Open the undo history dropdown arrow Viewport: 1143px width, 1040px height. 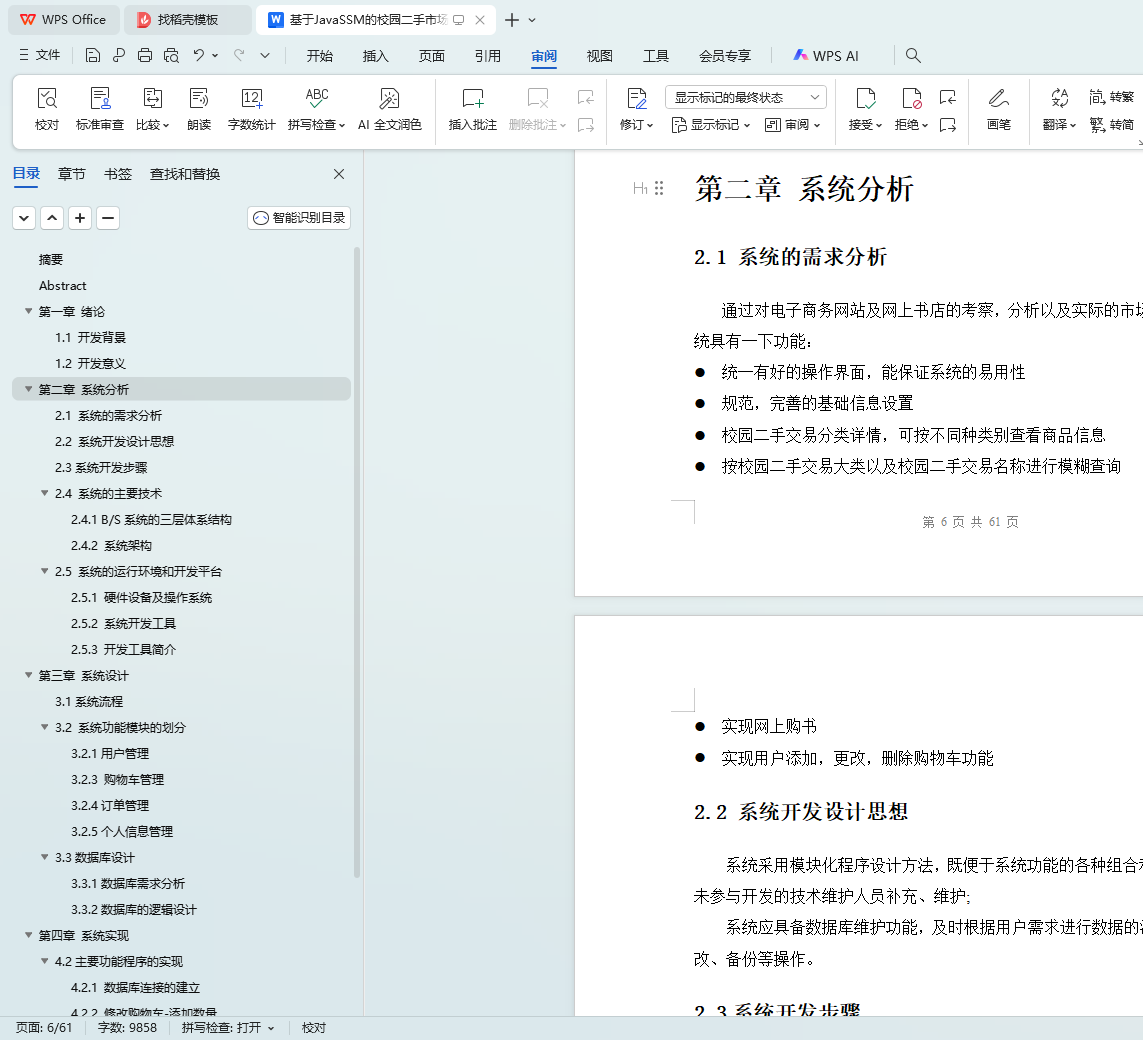pyautogui.click(x=215, y=55)
